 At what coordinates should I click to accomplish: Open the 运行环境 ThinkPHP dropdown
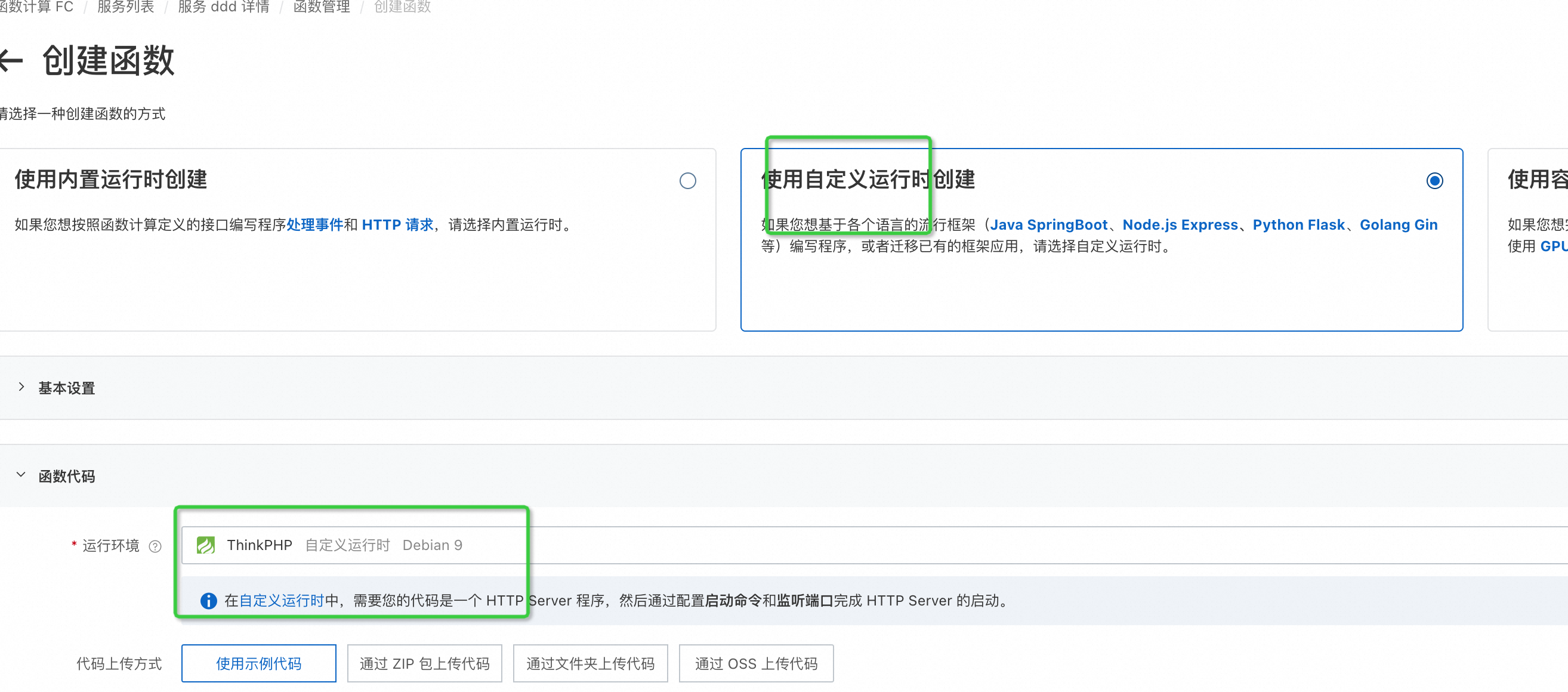(x=875, y=545)
